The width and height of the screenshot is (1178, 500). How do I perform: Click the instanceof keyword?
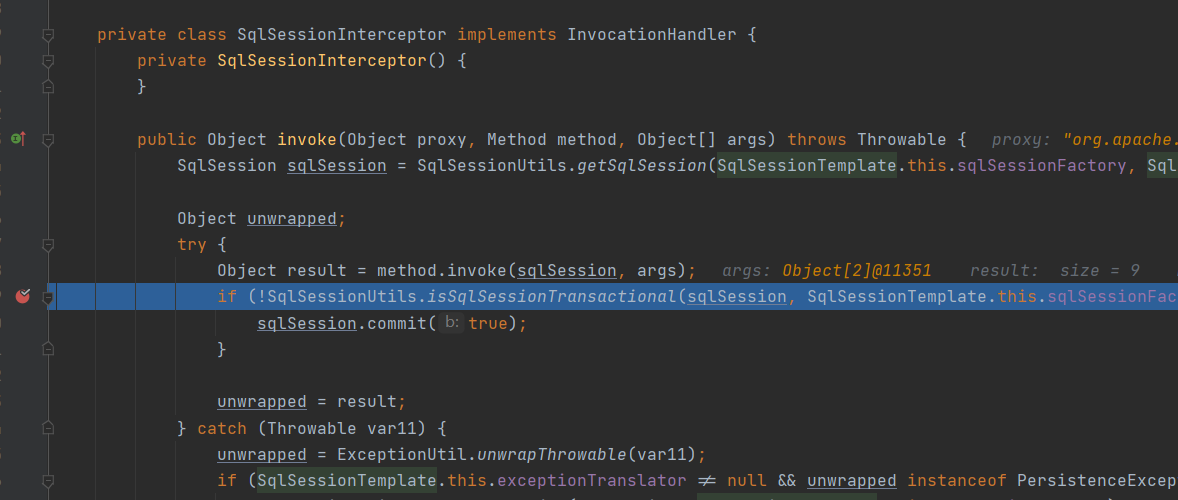(956, 480)
